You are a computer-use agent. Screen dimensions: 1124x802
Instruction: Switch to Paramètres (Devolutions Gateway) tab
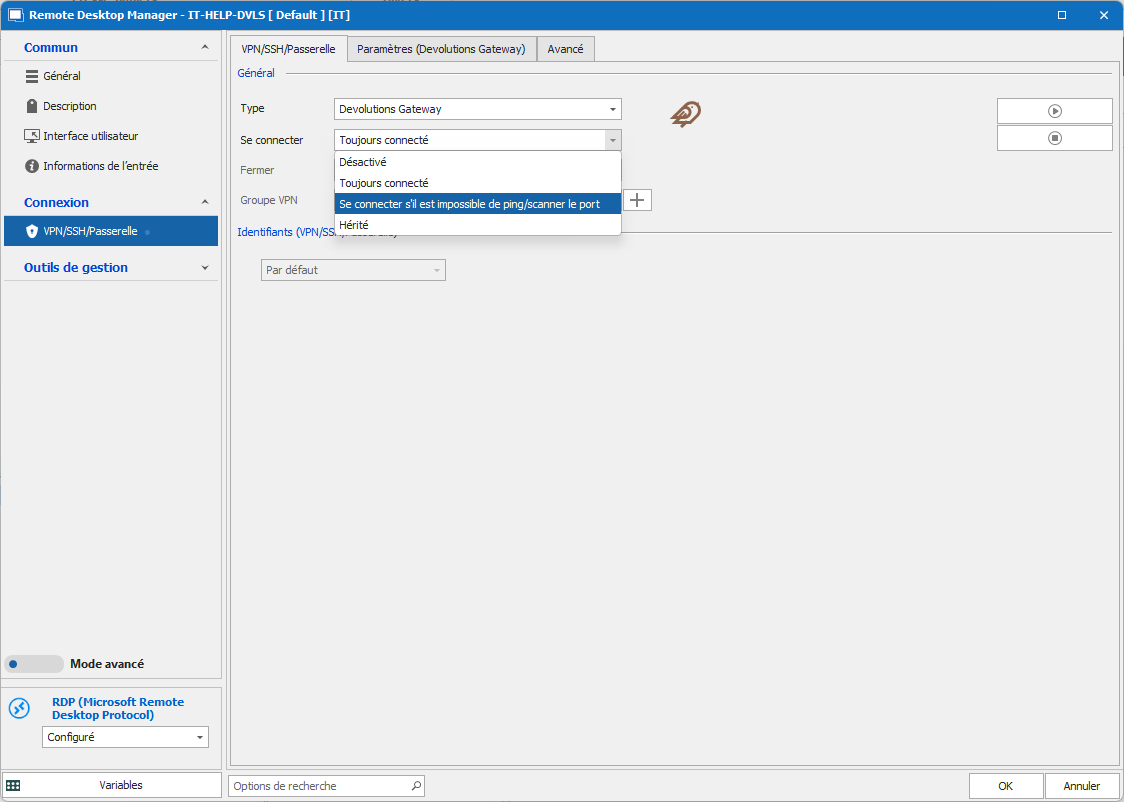[x=441, y=49]
